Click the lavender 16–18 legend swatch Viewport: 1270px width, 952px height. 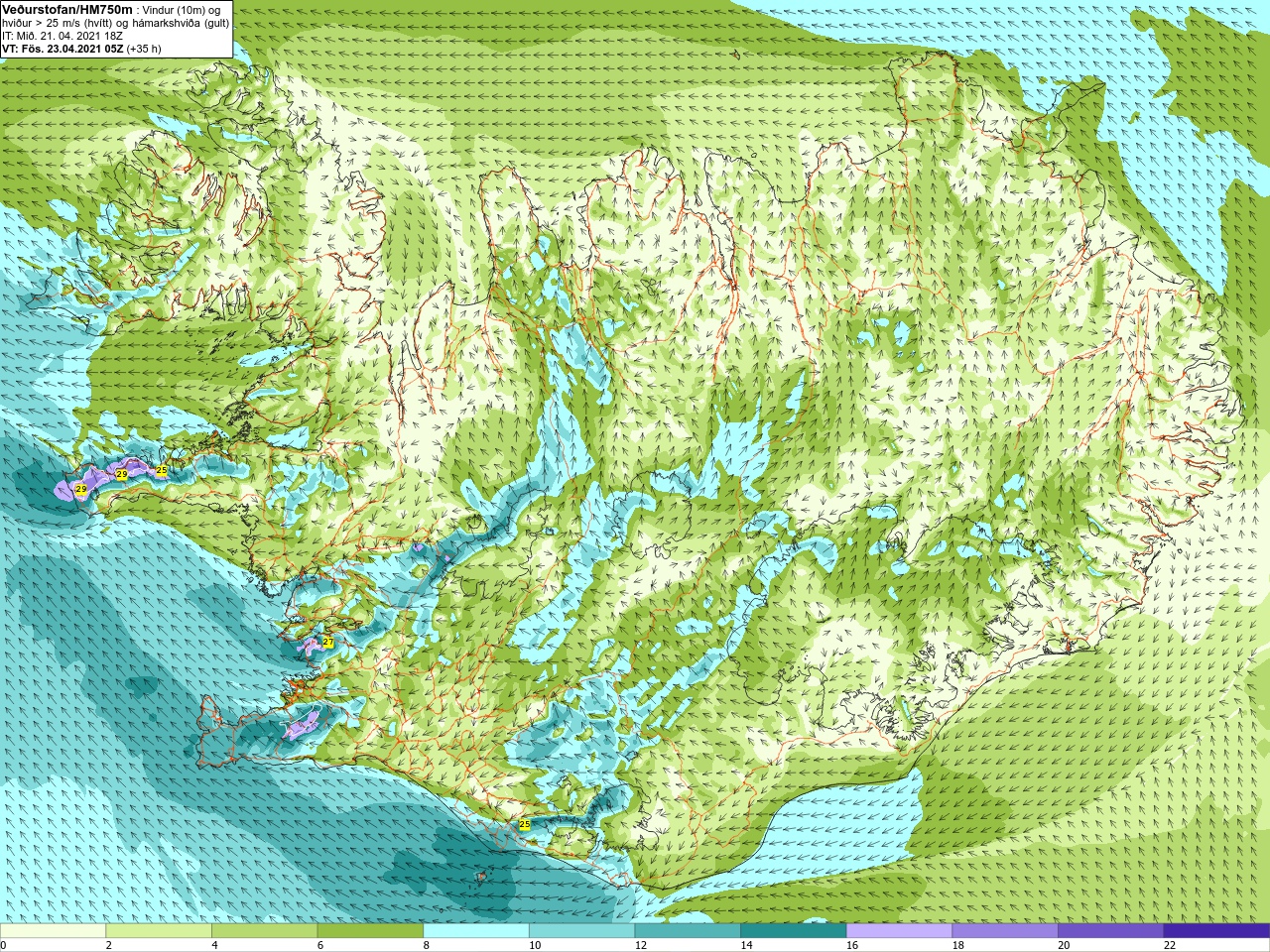click(x=899, y=931)
